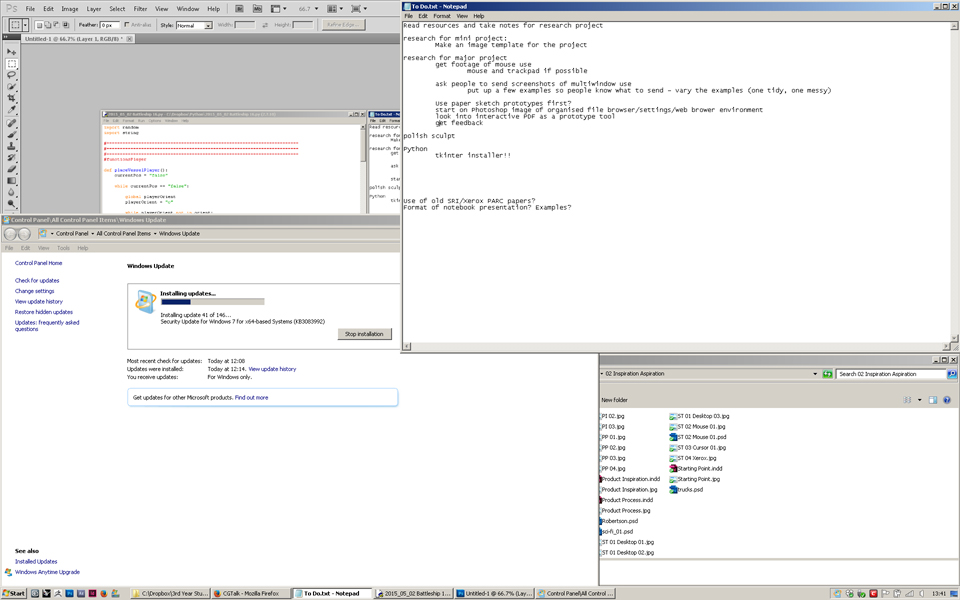Click the Windows Update installing progress bar
Viewport: 960px width, 600px height.
[x=212, y=302]
